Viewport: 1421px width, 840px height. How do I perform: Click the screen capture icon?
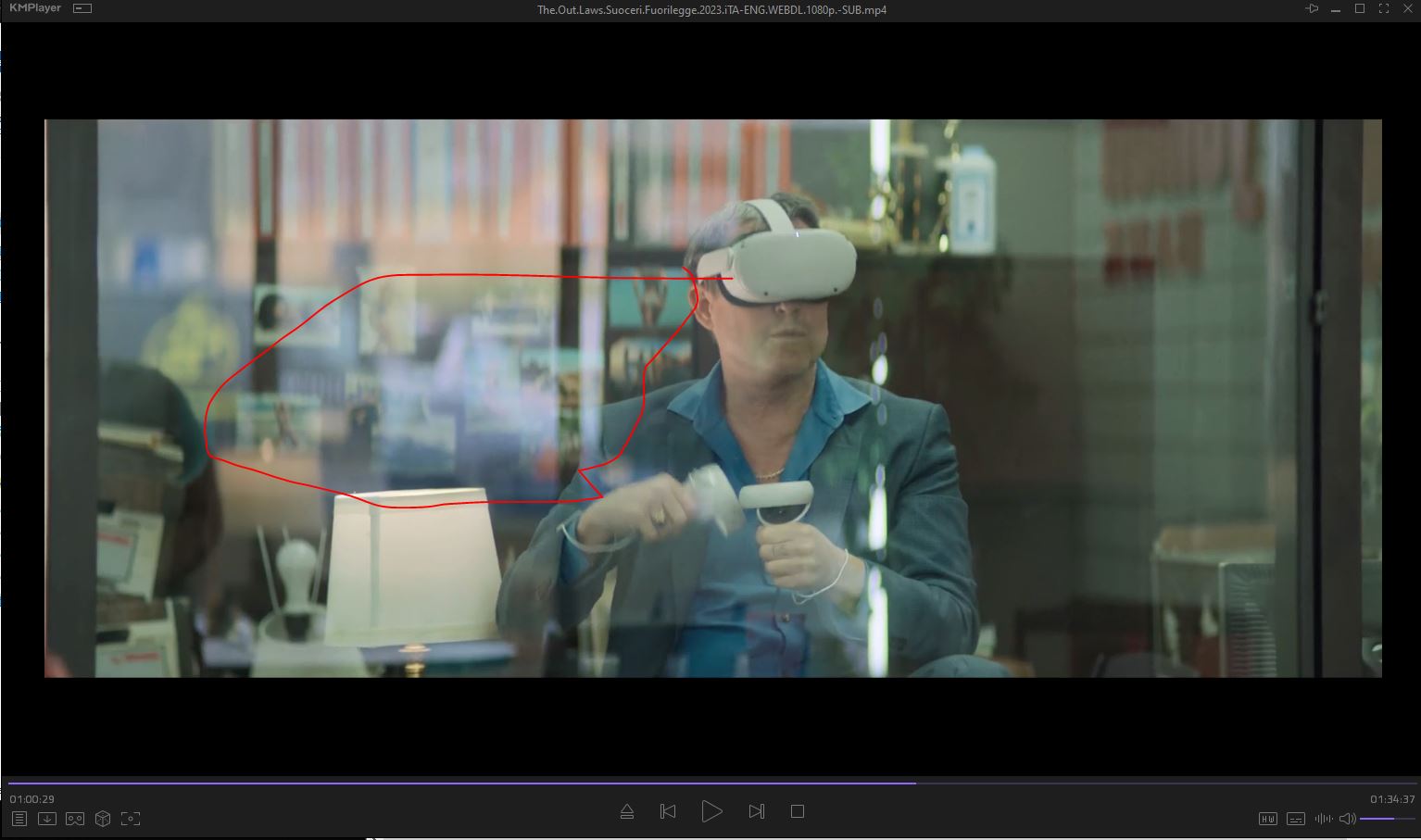131,819
